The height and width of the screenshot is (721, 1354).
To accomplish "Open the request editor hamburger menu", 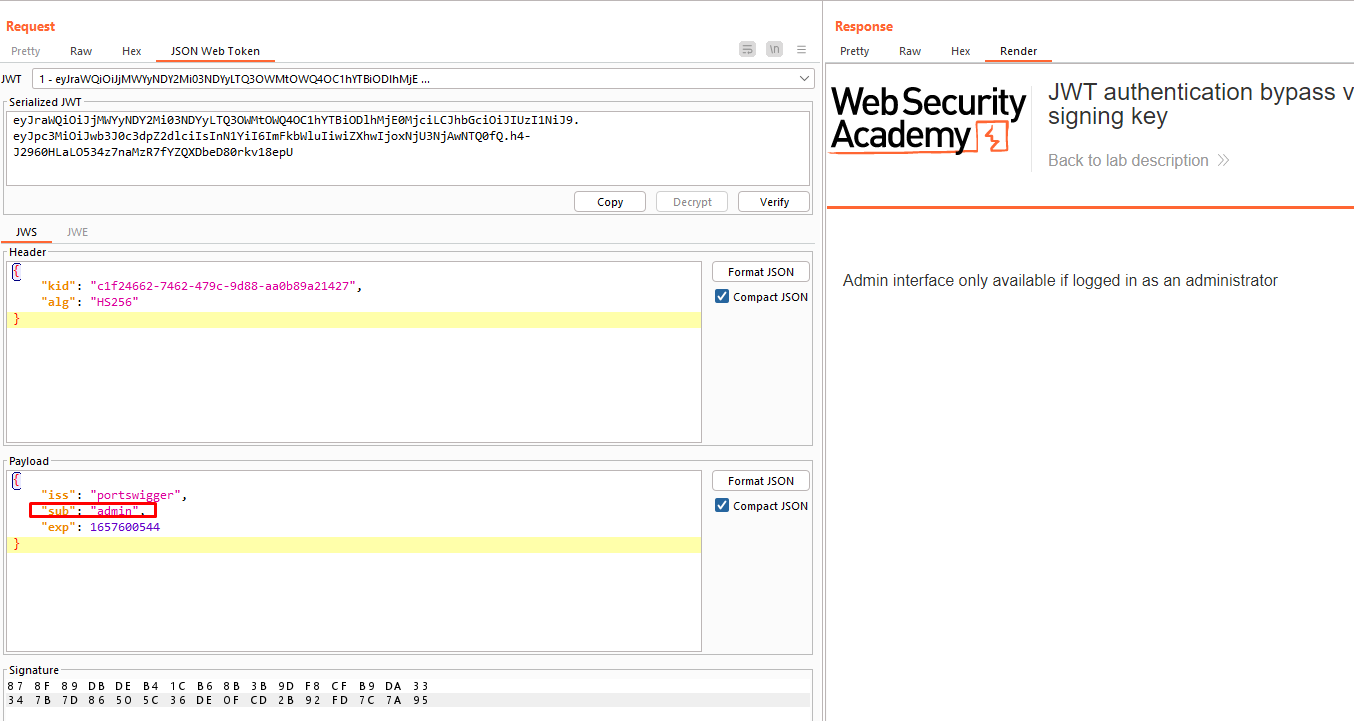I will (801, 50).
